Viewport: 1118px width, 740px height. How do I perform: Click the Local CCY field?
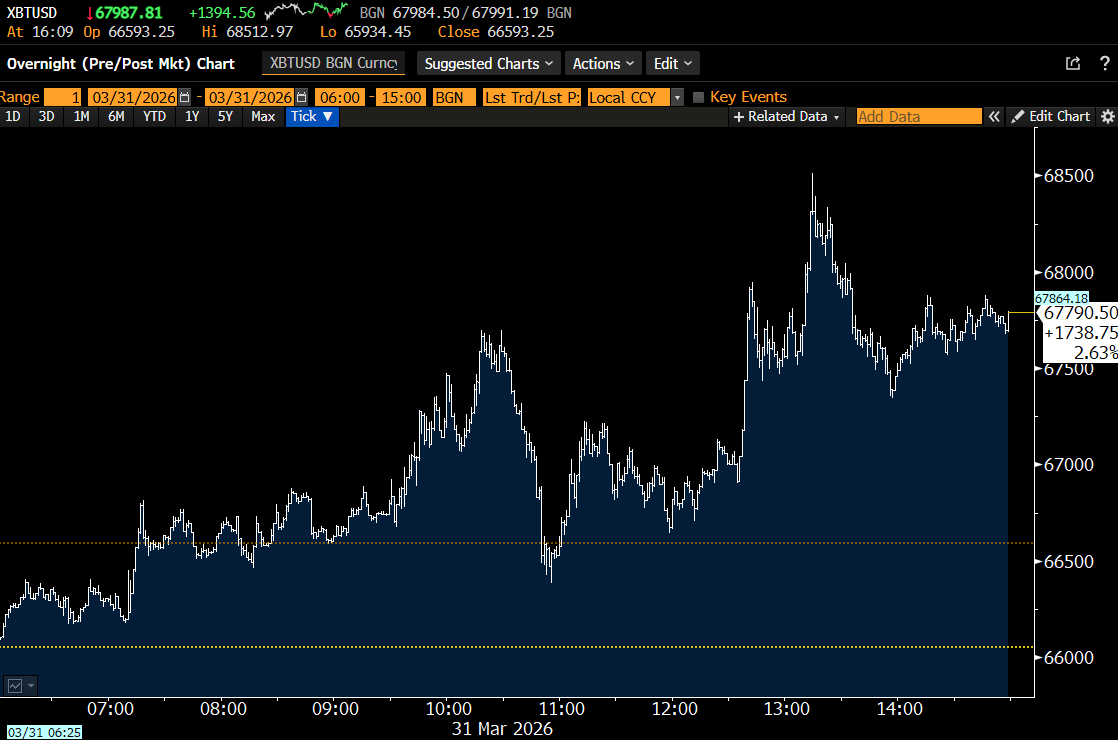[x=629, y=98]
